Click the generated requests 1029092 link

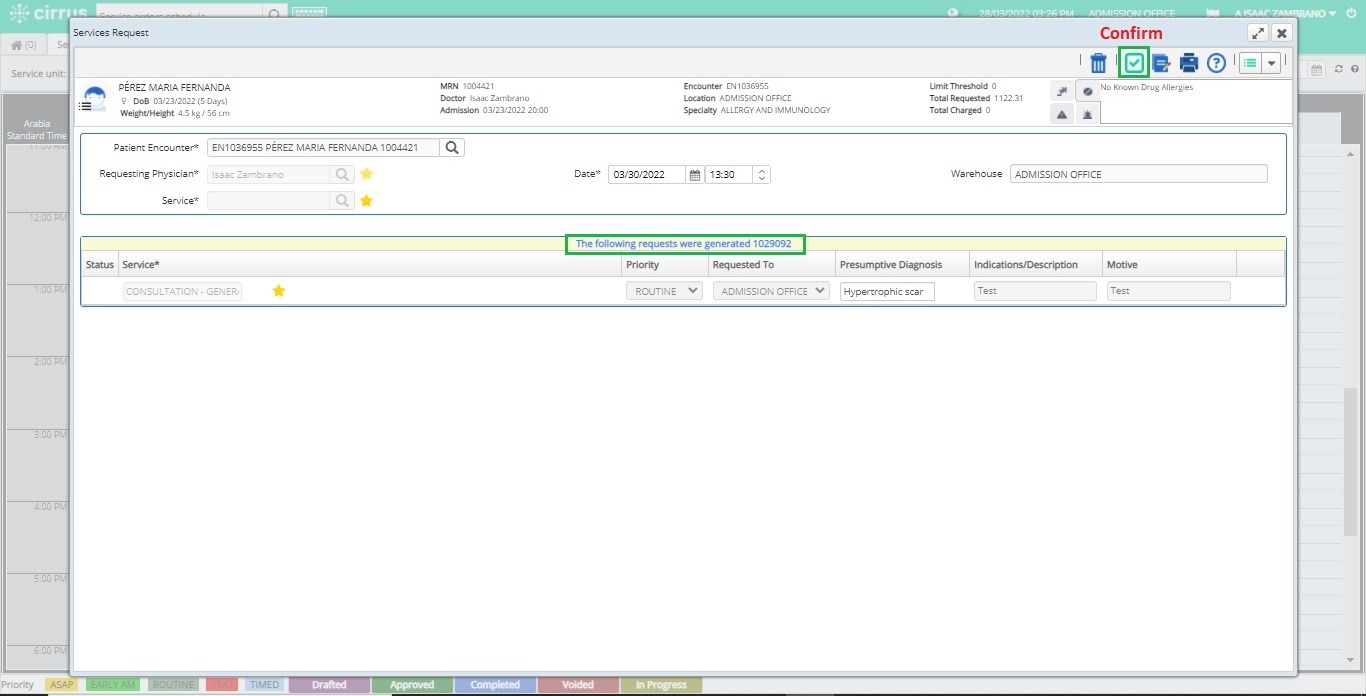[684, 244]
